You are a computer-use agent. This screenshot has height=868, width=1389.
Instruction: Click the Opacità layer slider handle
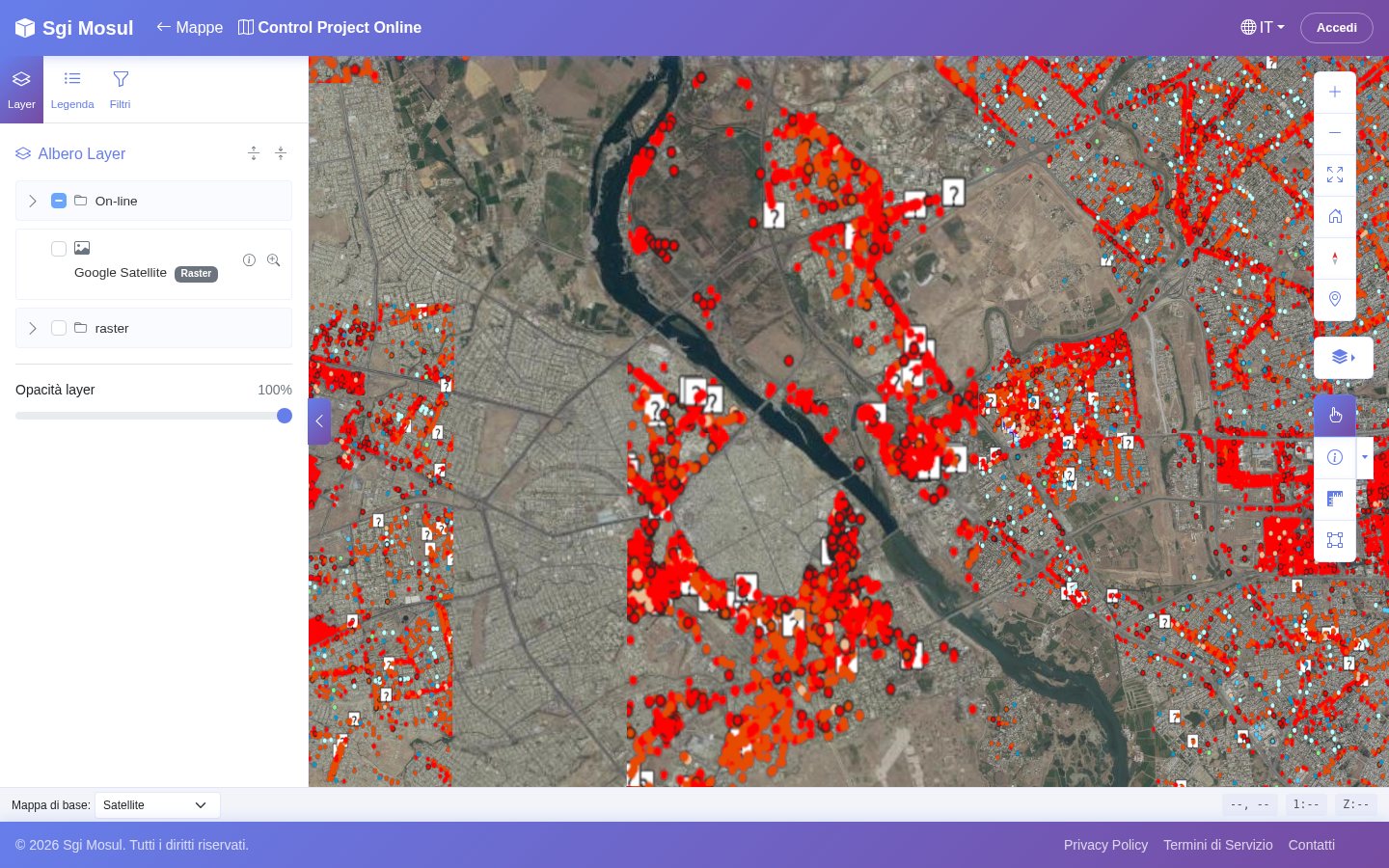285,416
